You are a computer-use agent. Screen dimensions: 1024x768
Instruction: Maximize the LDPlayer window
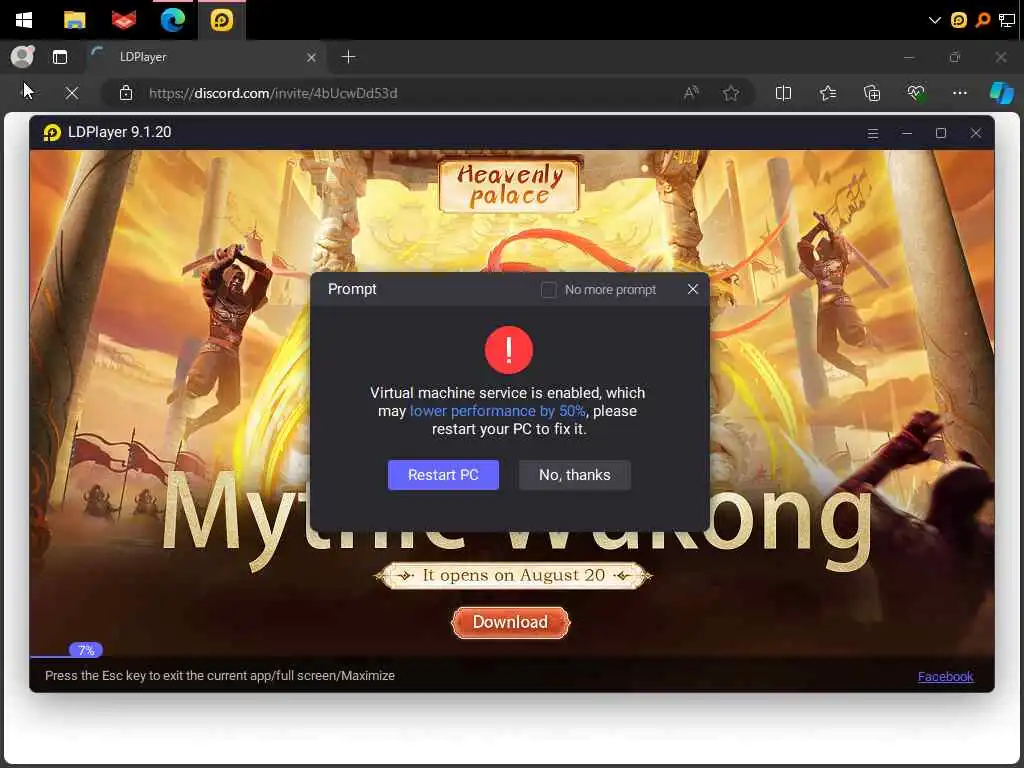[x=941, y=133]
